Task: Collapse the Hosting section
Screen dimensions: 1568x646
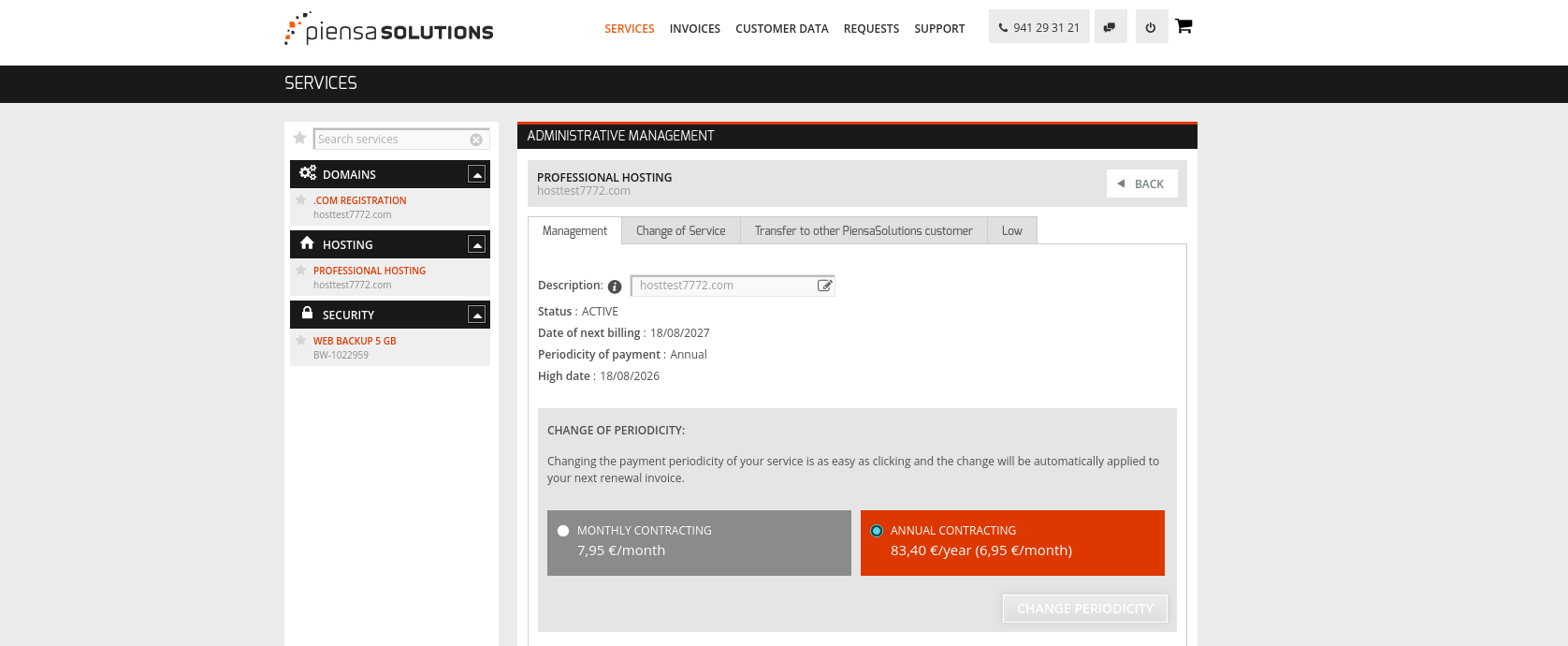Action: click(477, 244)
